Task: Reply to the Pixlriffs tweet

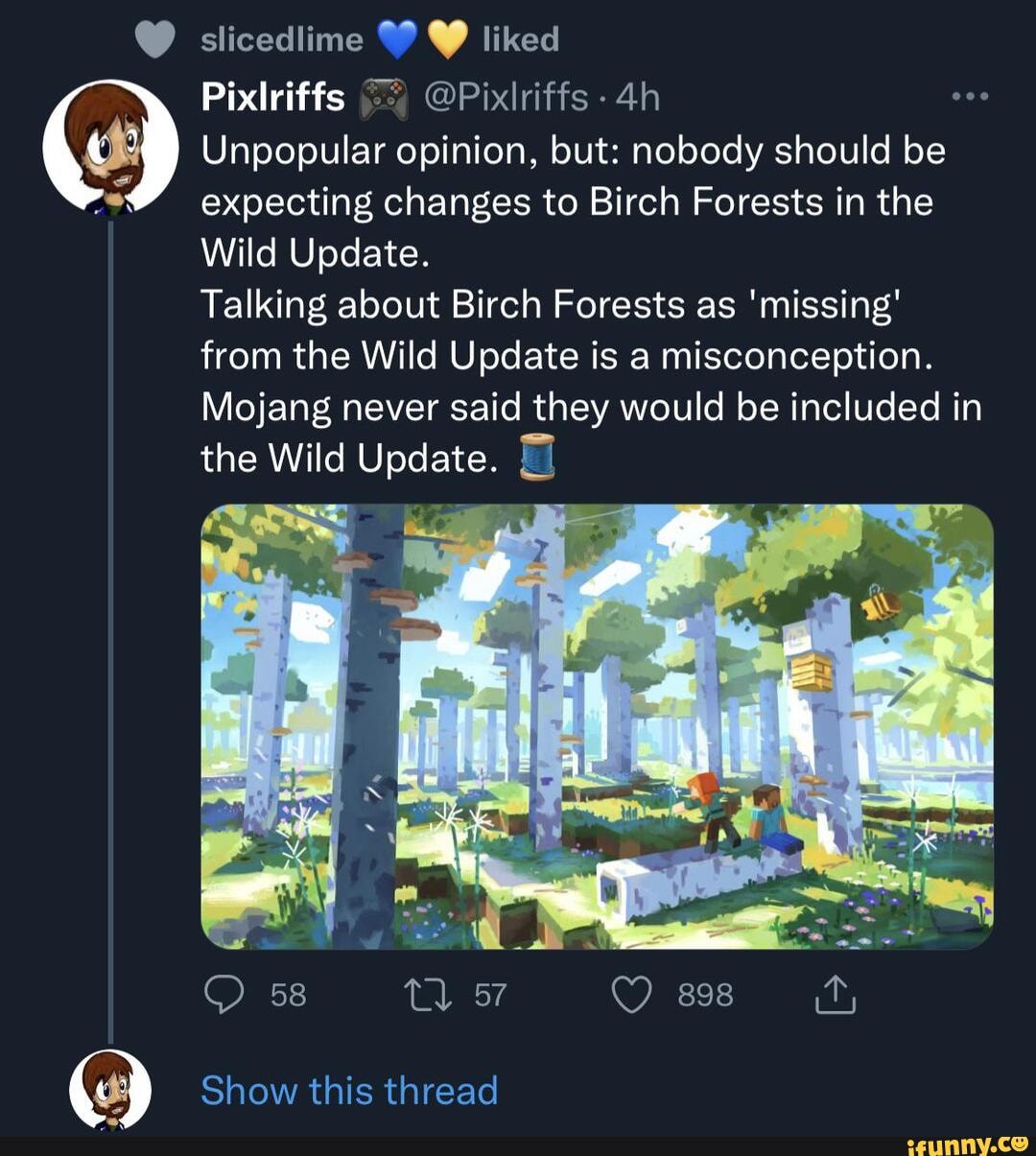Action: click(224, 995)
